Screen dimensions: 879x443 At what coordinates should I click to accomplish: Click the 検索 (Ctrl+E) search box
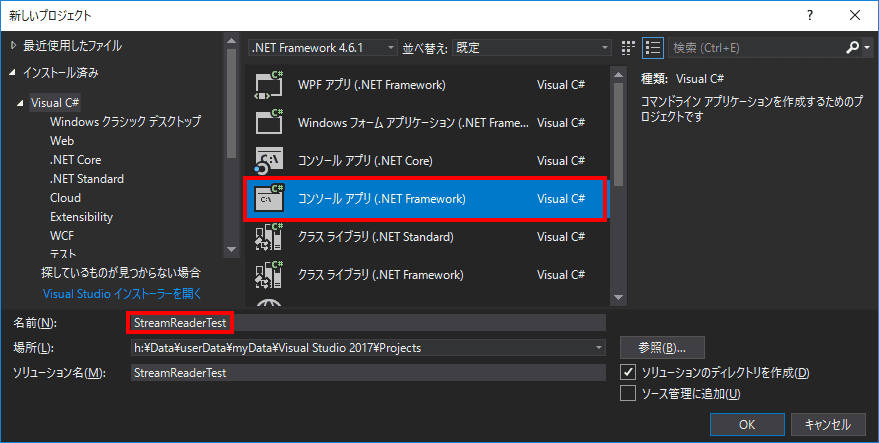(757, 48)
